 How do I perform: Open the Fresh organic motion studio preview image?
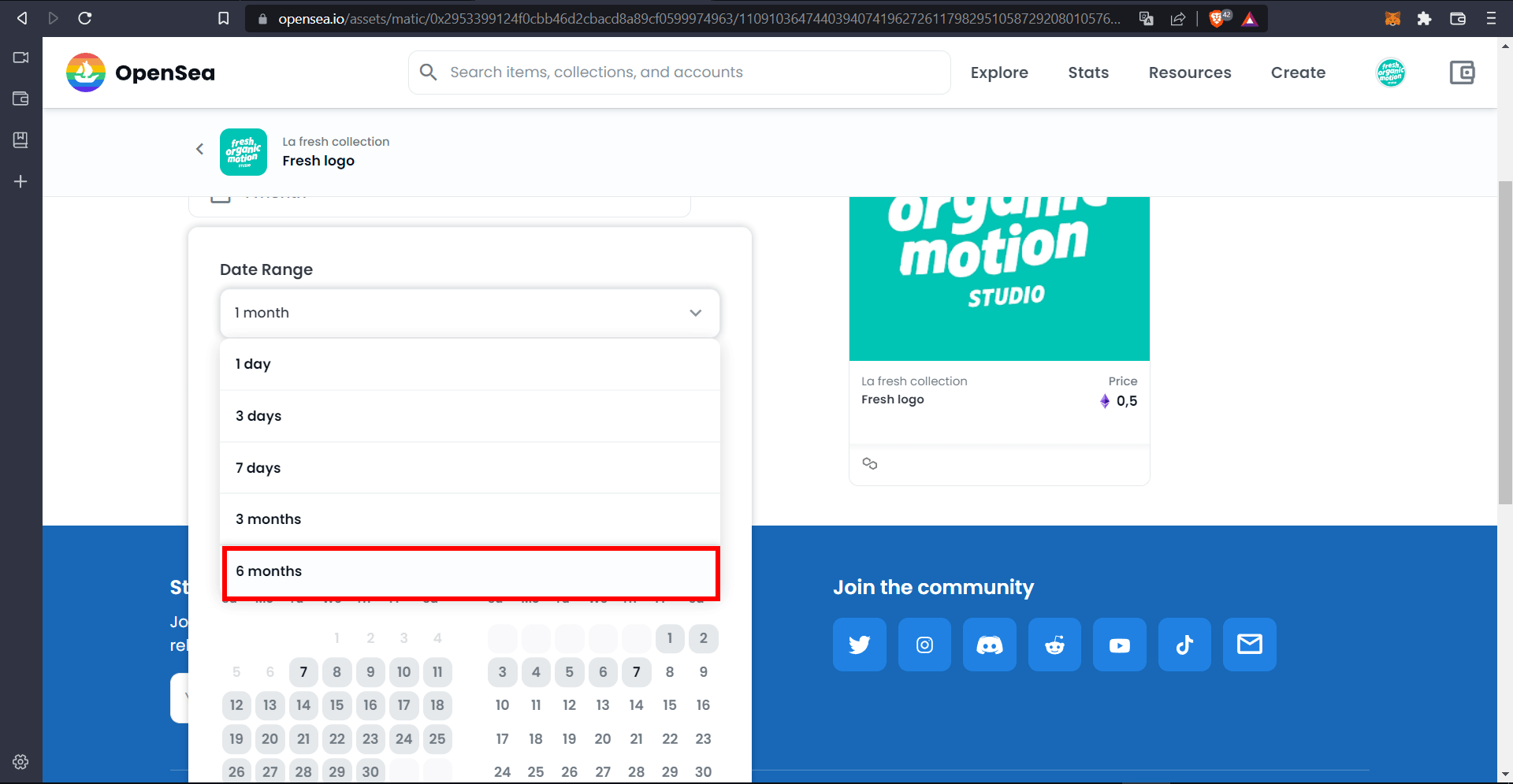[999, 278]
